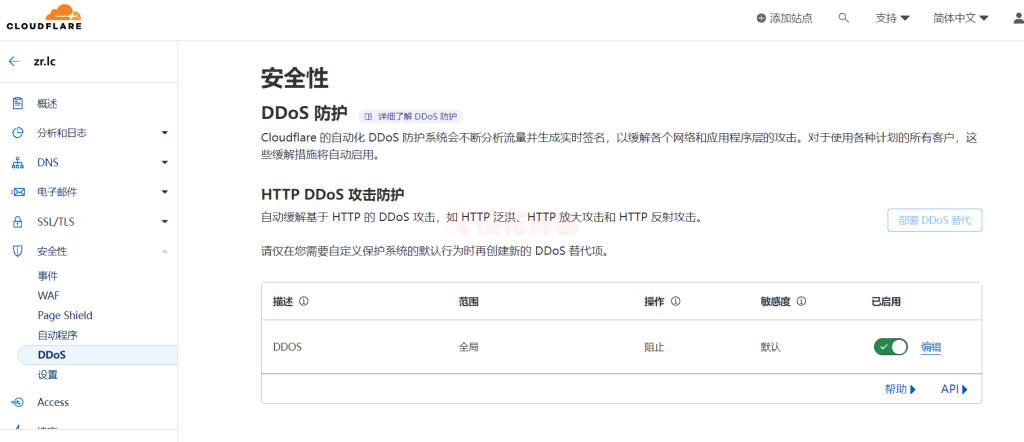Select the DDoS submenu item

point(98,355)
